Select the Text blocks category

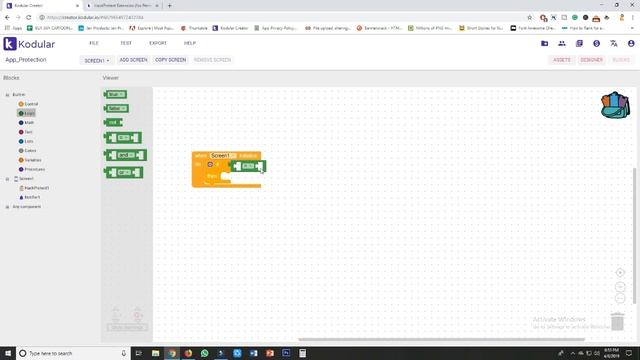click(x=25, y=132)
